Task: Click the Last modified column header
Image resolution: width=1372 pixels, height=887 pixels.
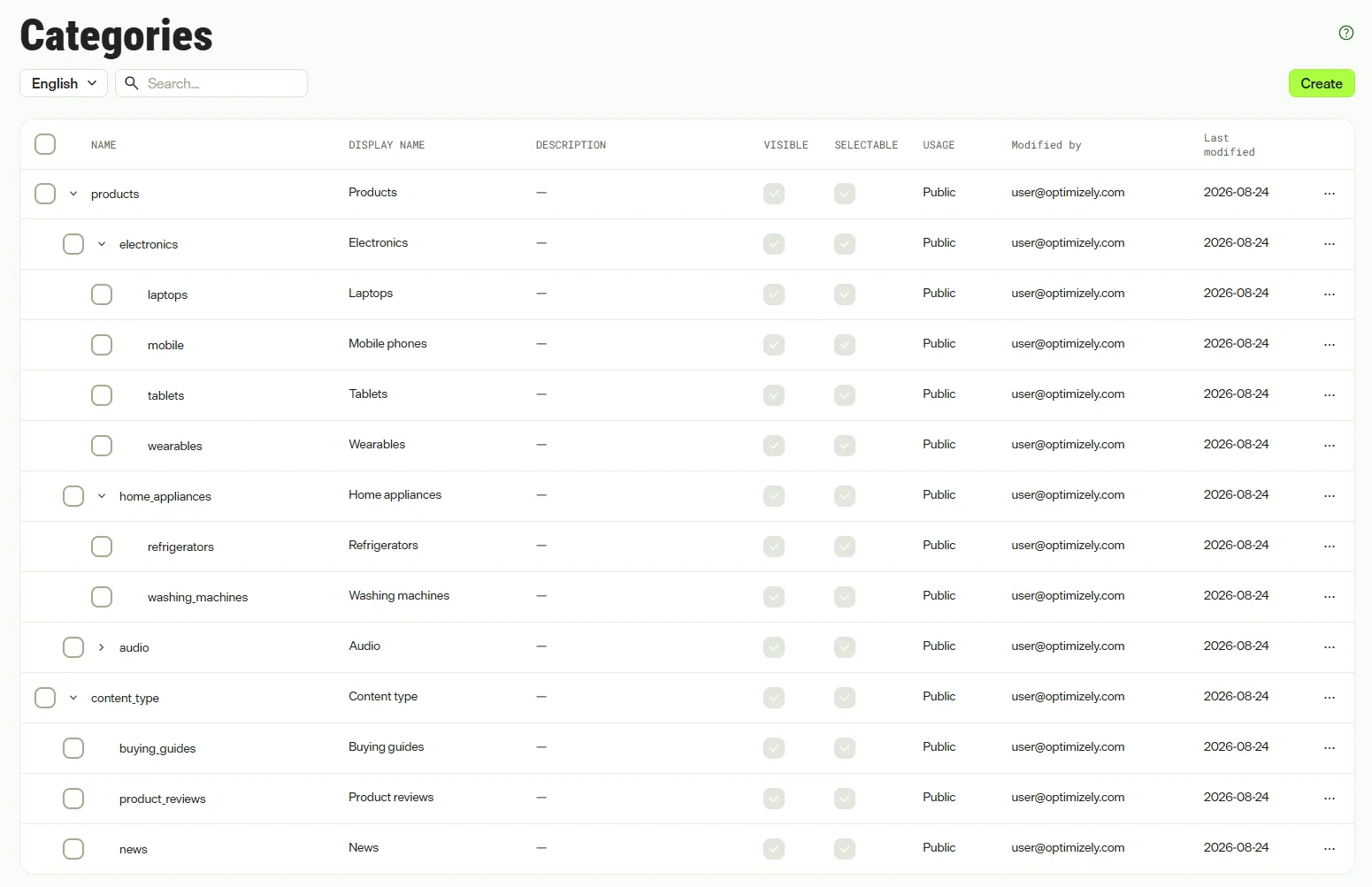Action: (1229, 145)
